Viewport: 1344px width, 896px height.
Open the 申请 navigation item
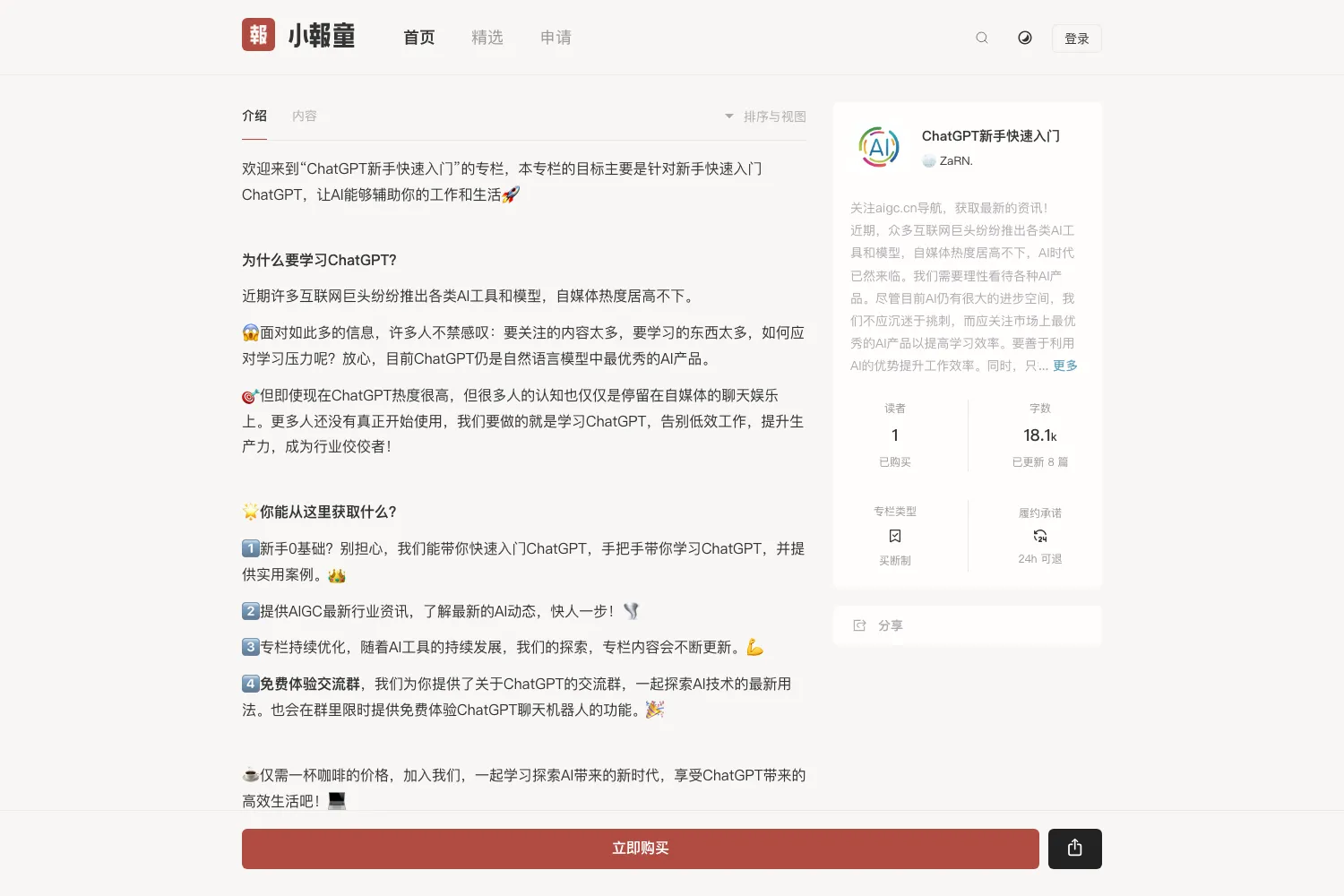556,38
